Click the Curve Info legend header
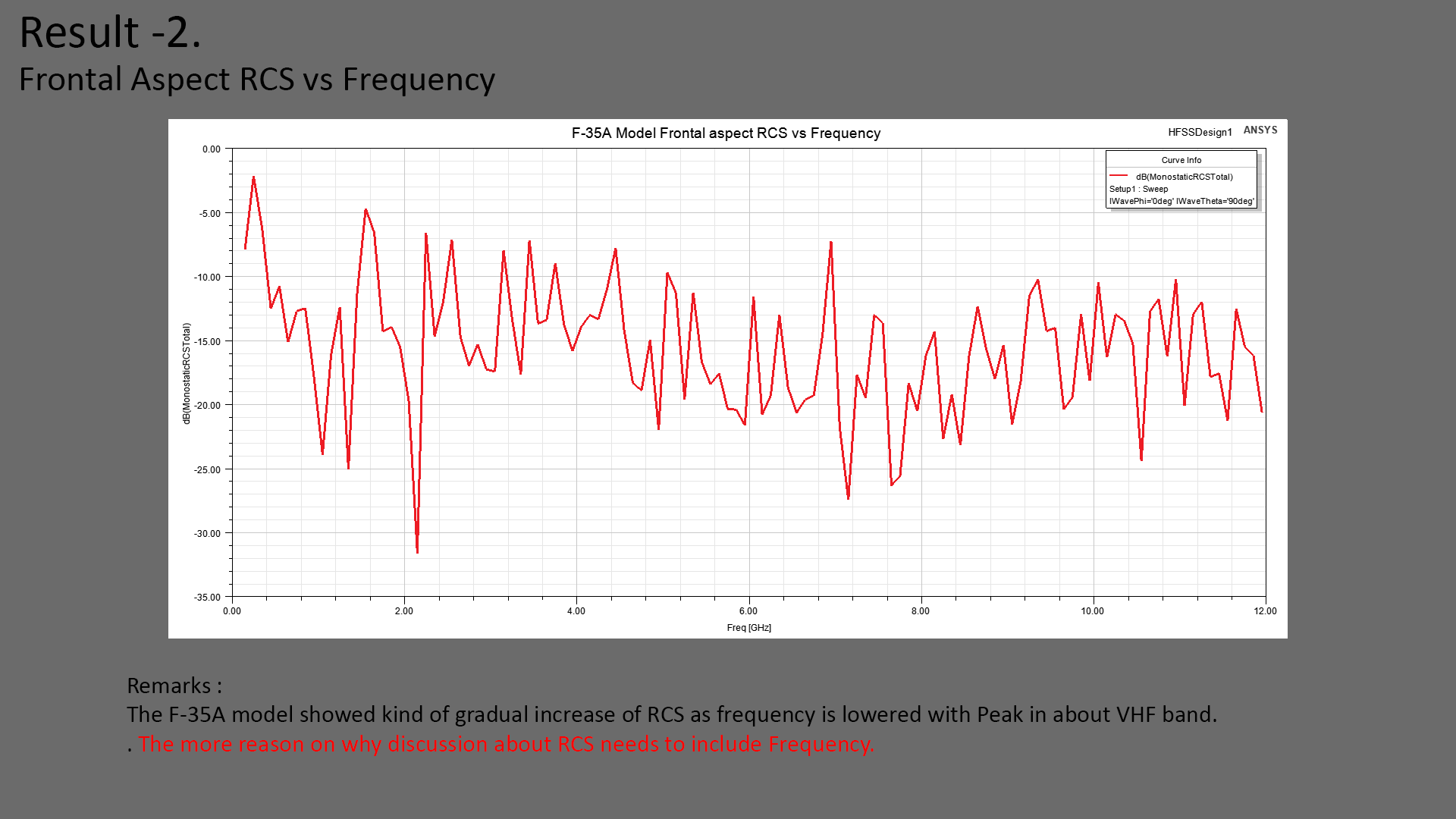Image resolution: width=1456 pixels, height=819 pixels. (x=1181, y=160)
